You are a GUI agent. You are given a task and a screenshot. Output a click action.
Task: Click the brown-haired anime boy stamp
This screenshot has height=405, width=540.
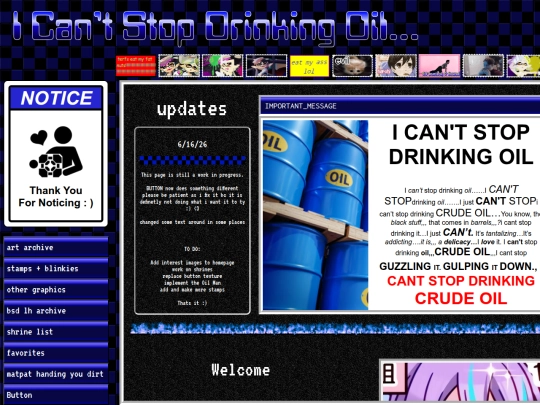point(396,65)
